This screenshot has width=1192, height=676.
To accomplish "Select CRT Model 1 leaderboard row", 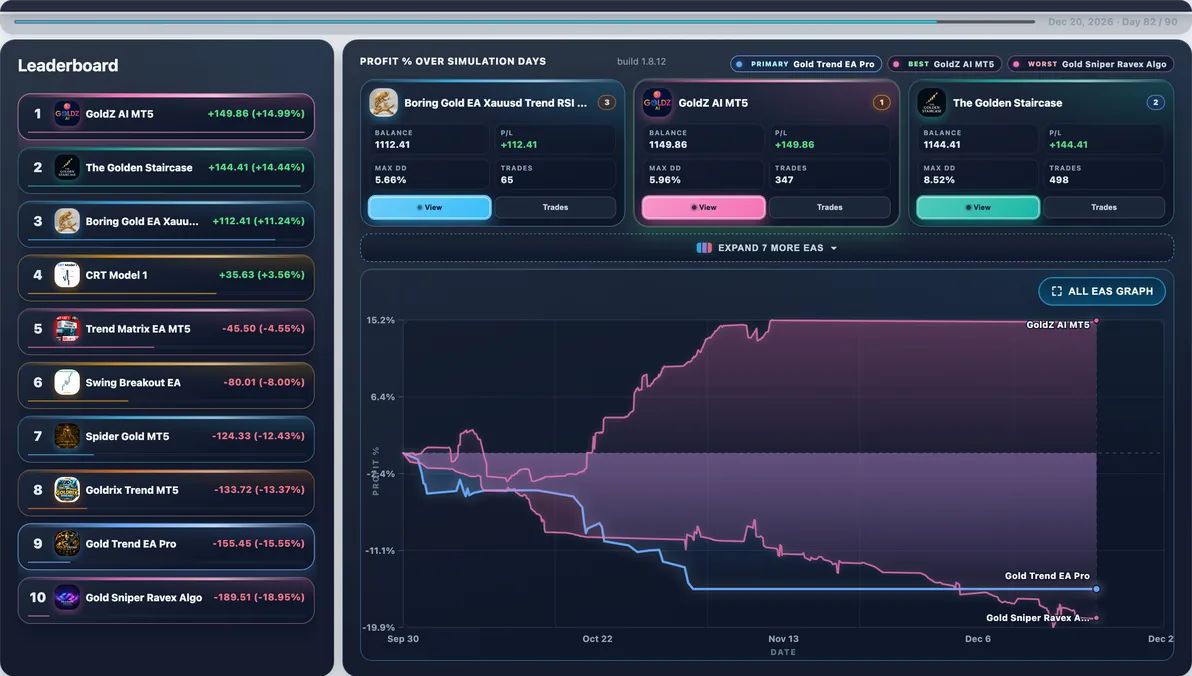I will coord(166,278).
